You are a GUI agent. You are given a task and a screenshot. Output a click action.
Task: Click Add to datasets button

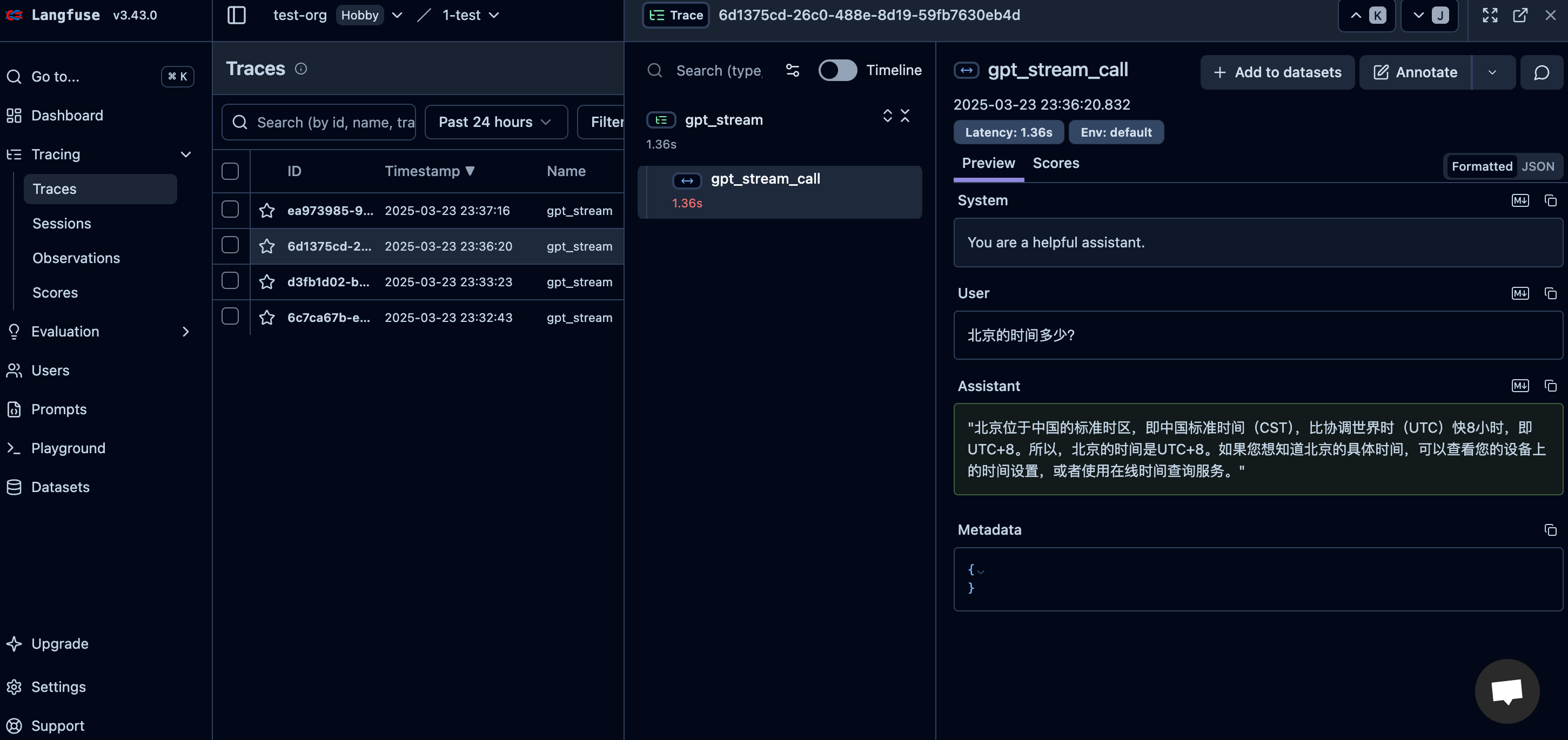(1277, 72)
